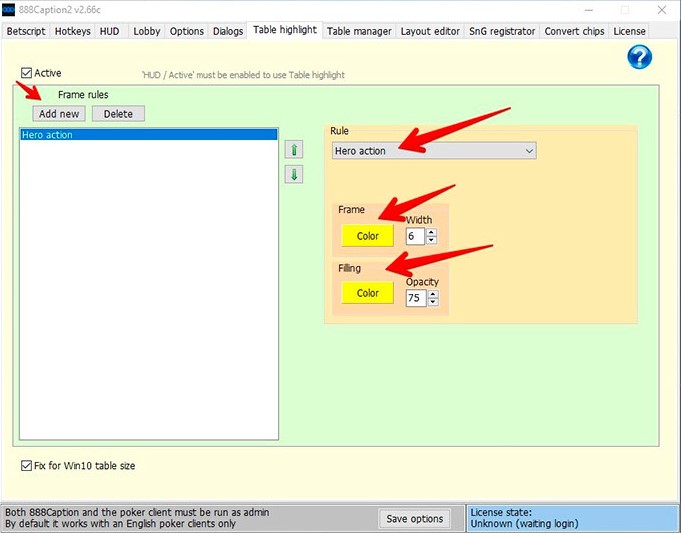Decrease Filling Opacity with down spinner arrow
This screenshot has height=533, width=681.
point(431,302)
